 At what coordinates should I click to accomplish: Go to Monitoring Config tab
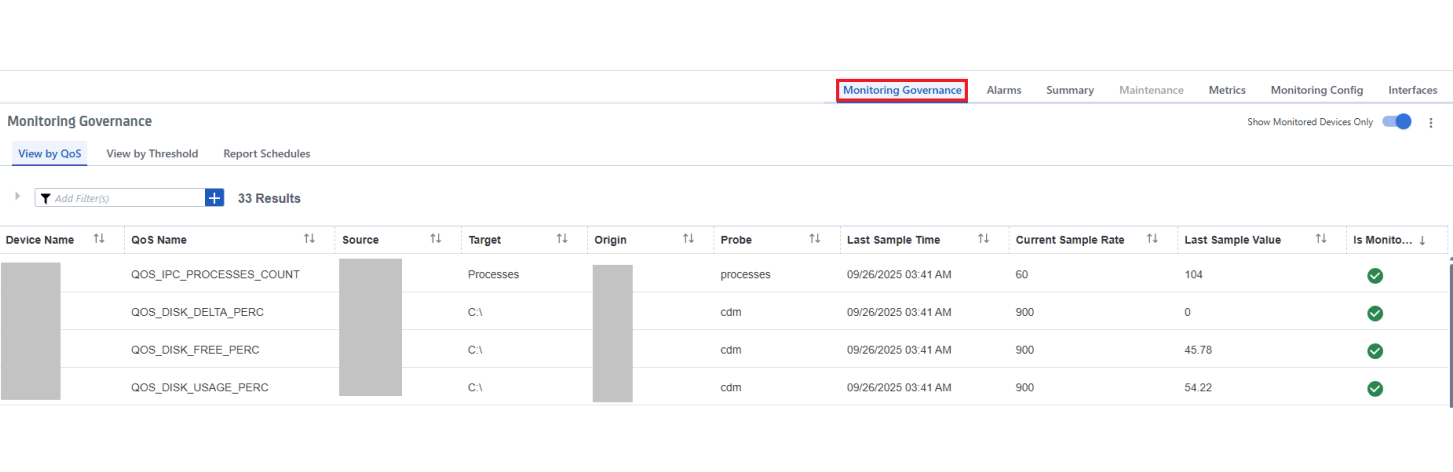pos(1316,90)
